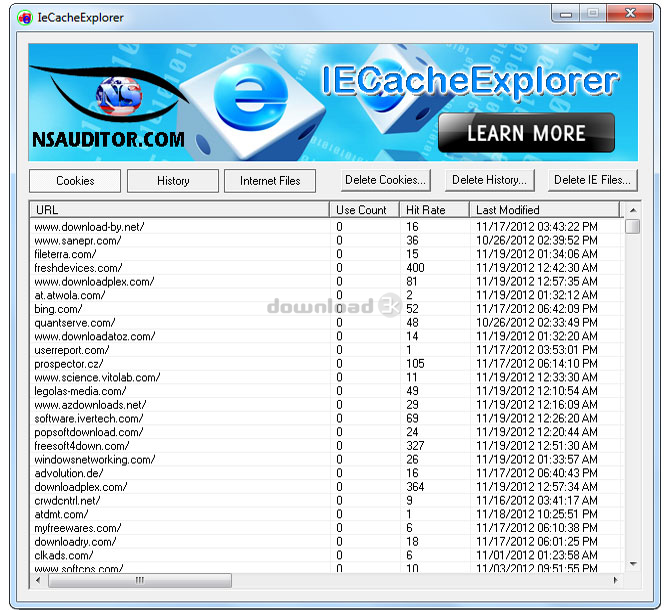Select the bing.com/ entry
Image resolution: width=670 pixels, height=610 pixels.
click(x=327, y=309)
